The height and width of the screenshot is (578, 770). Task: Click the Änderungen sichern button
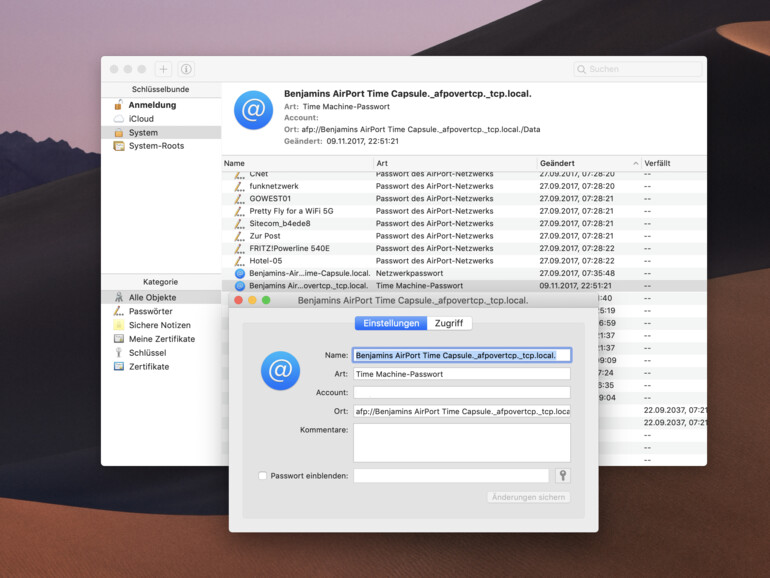(x=529, y=497)
